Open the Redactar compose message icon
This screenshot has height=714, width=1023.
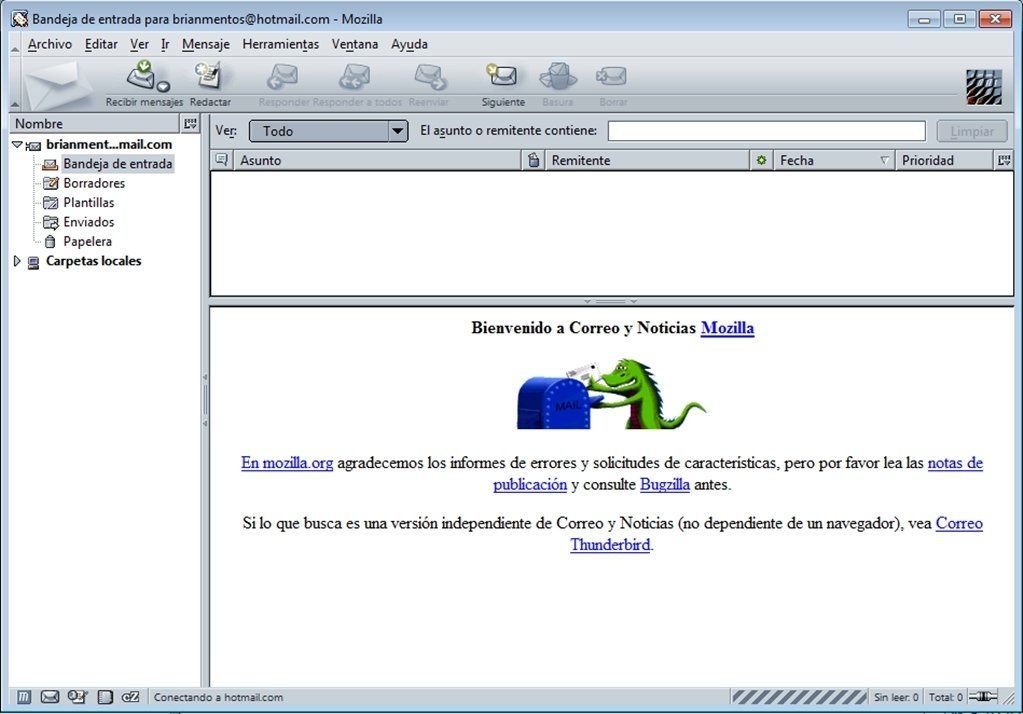click(x=209, y=76)
